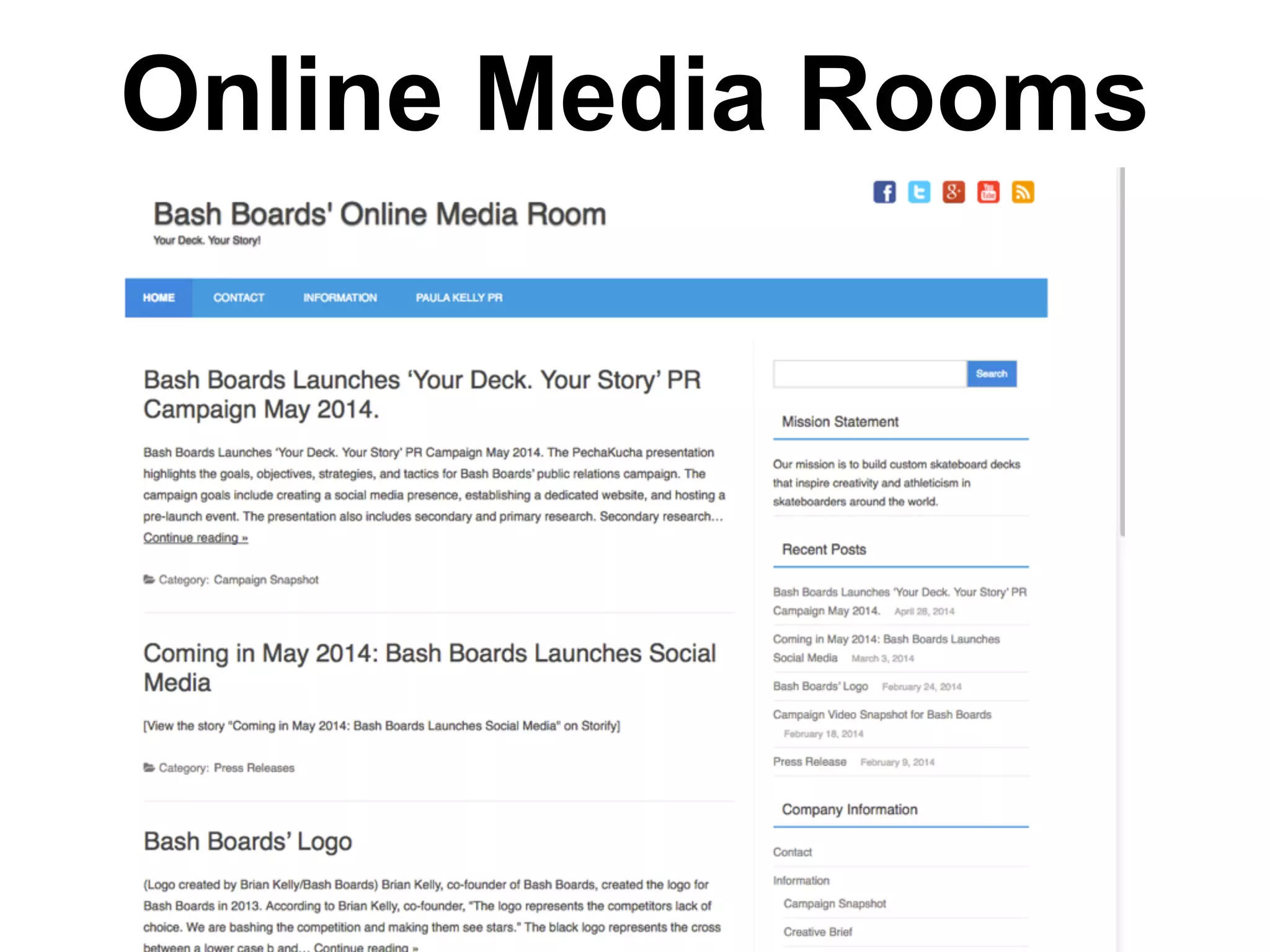View the Storify story link text
The height and width of the screenshot is (952, 1270).
point(381,726)
